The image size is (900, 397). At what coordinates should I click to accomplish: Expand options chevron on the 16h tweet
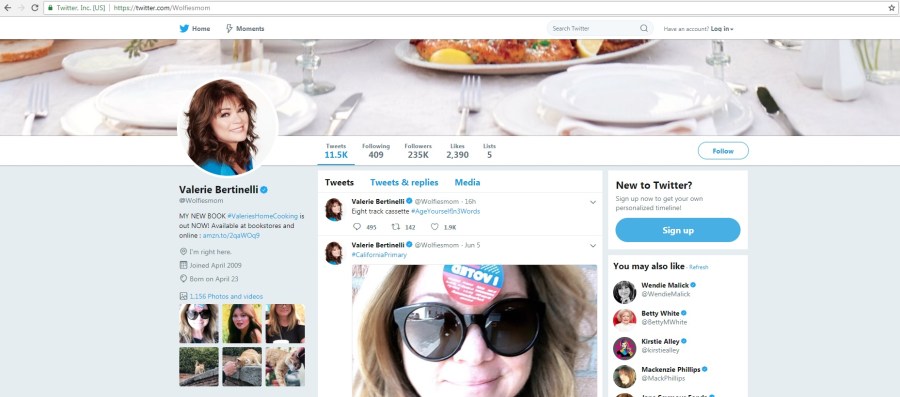tap(593, 202)
